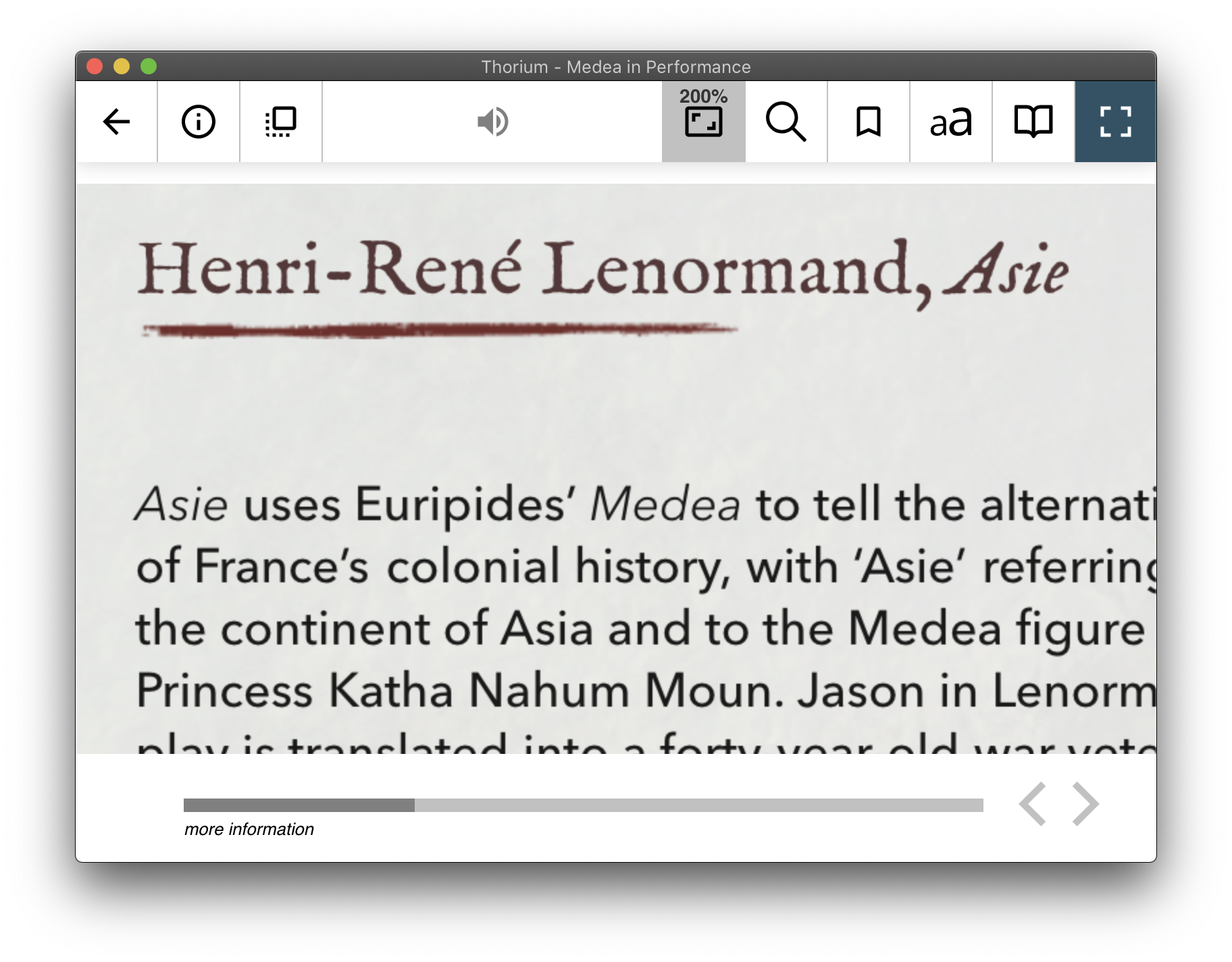The image size is (1232, 962).
Task: Click the Thorium window title bar
Action: pyautogui.click(x=615, y=66)
